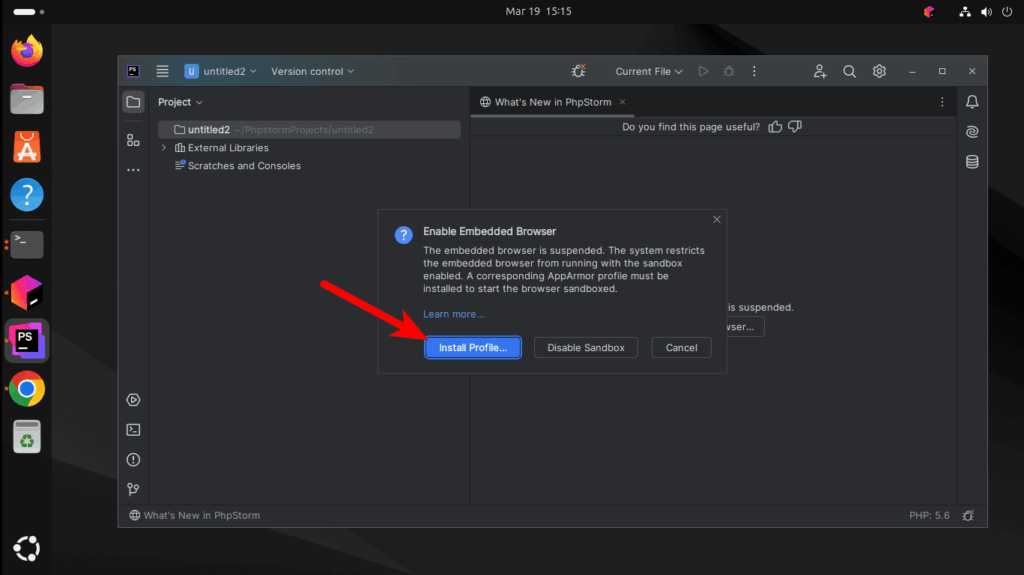
Task: Open more run actions menu
Action: tap(754, 71)
